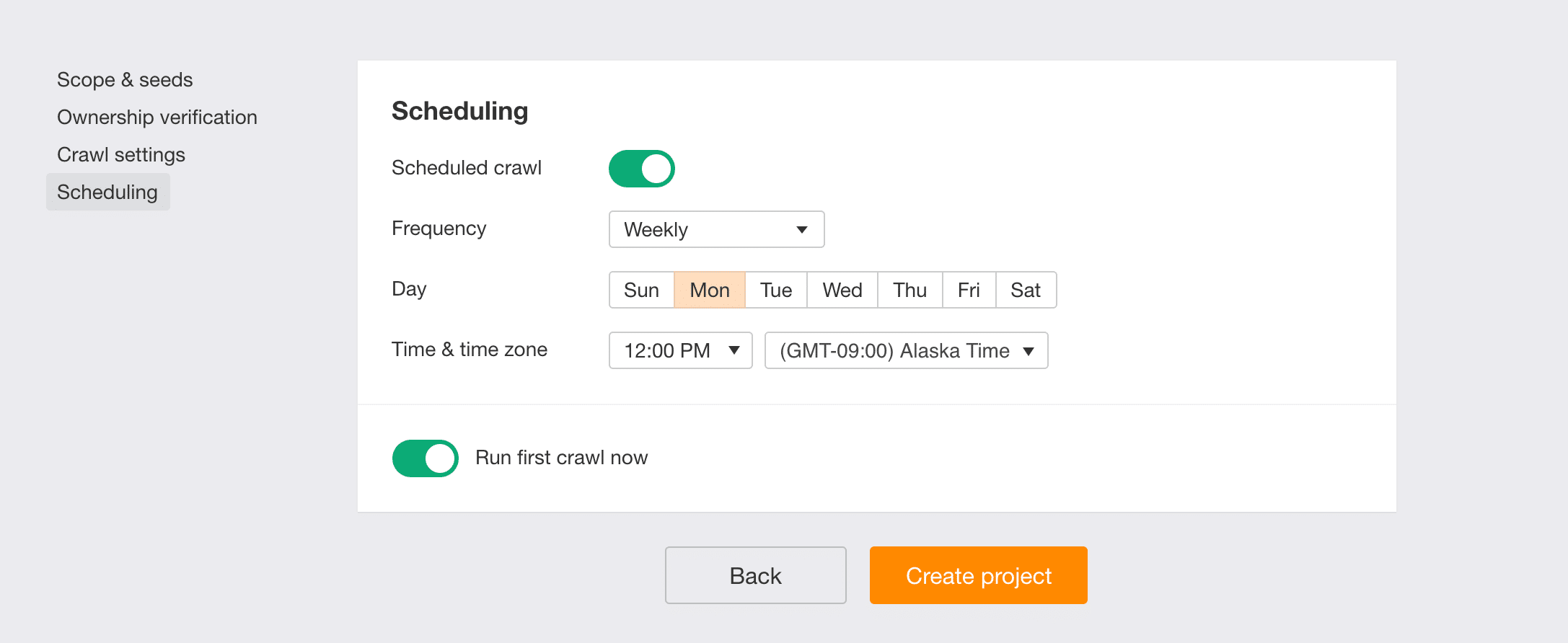This screenshot has width=1568, height=643.
Task: Click the Back button
Action: click(x=755, y=575)
